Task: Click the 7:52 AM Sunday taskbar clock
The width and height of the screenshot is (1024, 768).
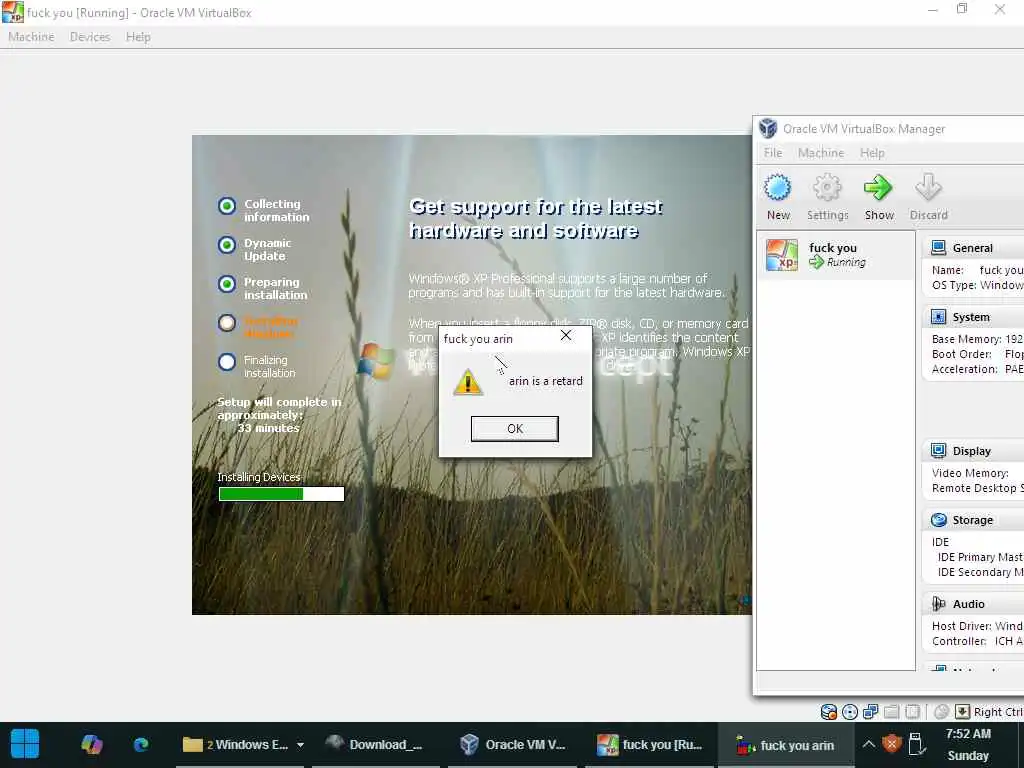Action: click(968, 744)
